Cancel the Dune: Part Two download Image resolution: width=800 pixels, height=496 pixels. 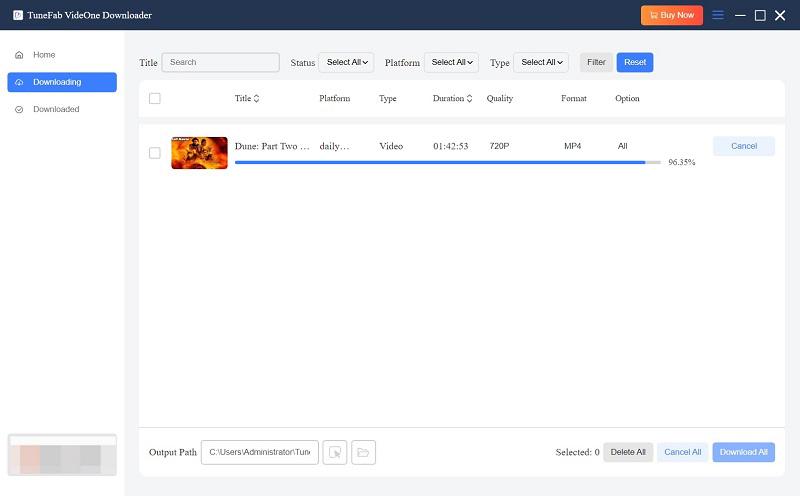pos(744,146)
